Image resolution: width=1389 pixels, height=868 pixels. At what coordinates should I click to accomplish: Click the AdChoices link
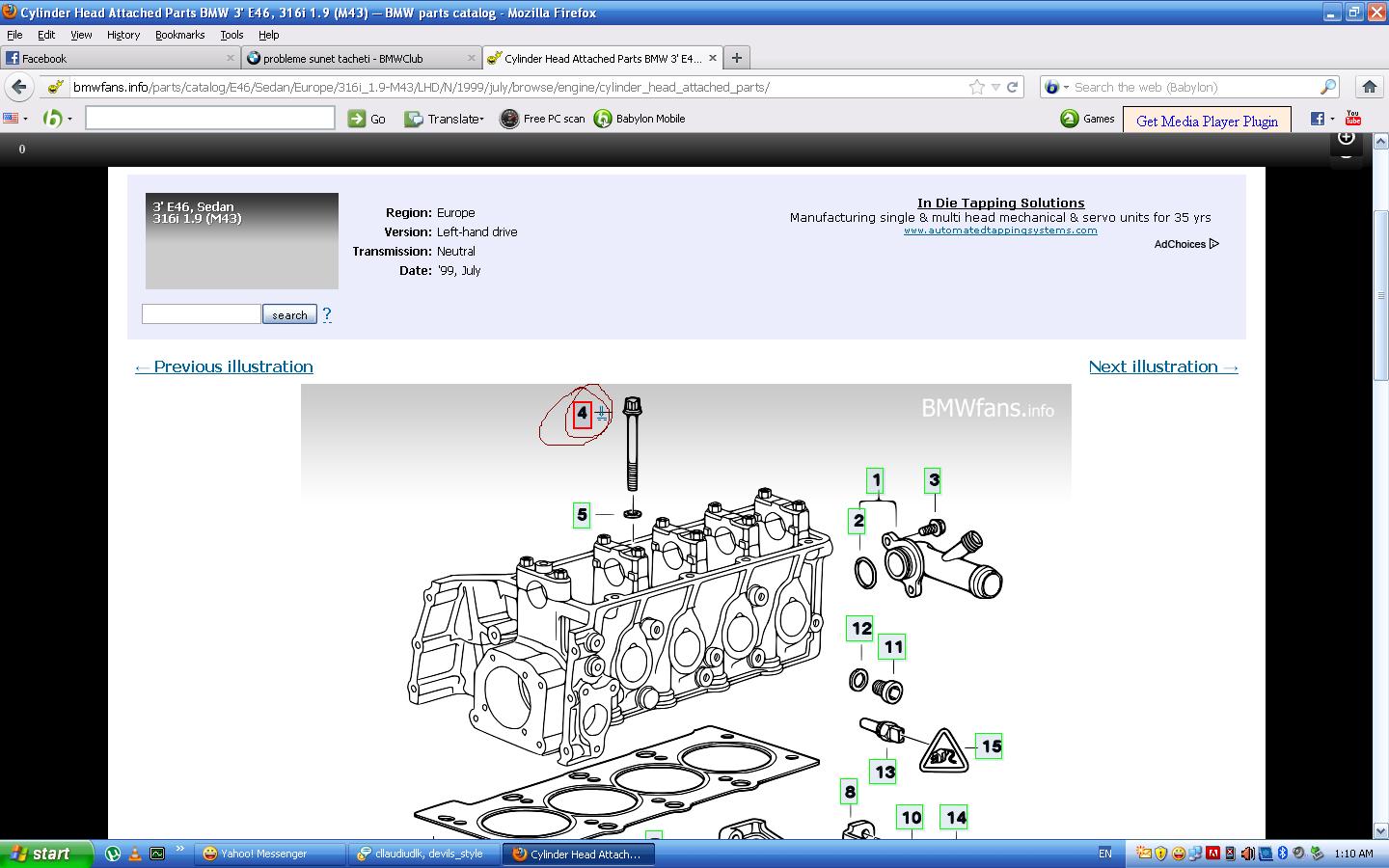click(1186, 244)
